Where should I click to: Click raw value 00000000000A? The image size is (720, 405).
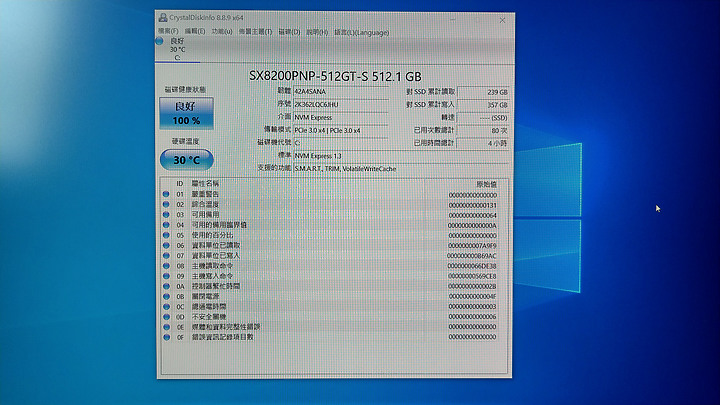(472, 225)
